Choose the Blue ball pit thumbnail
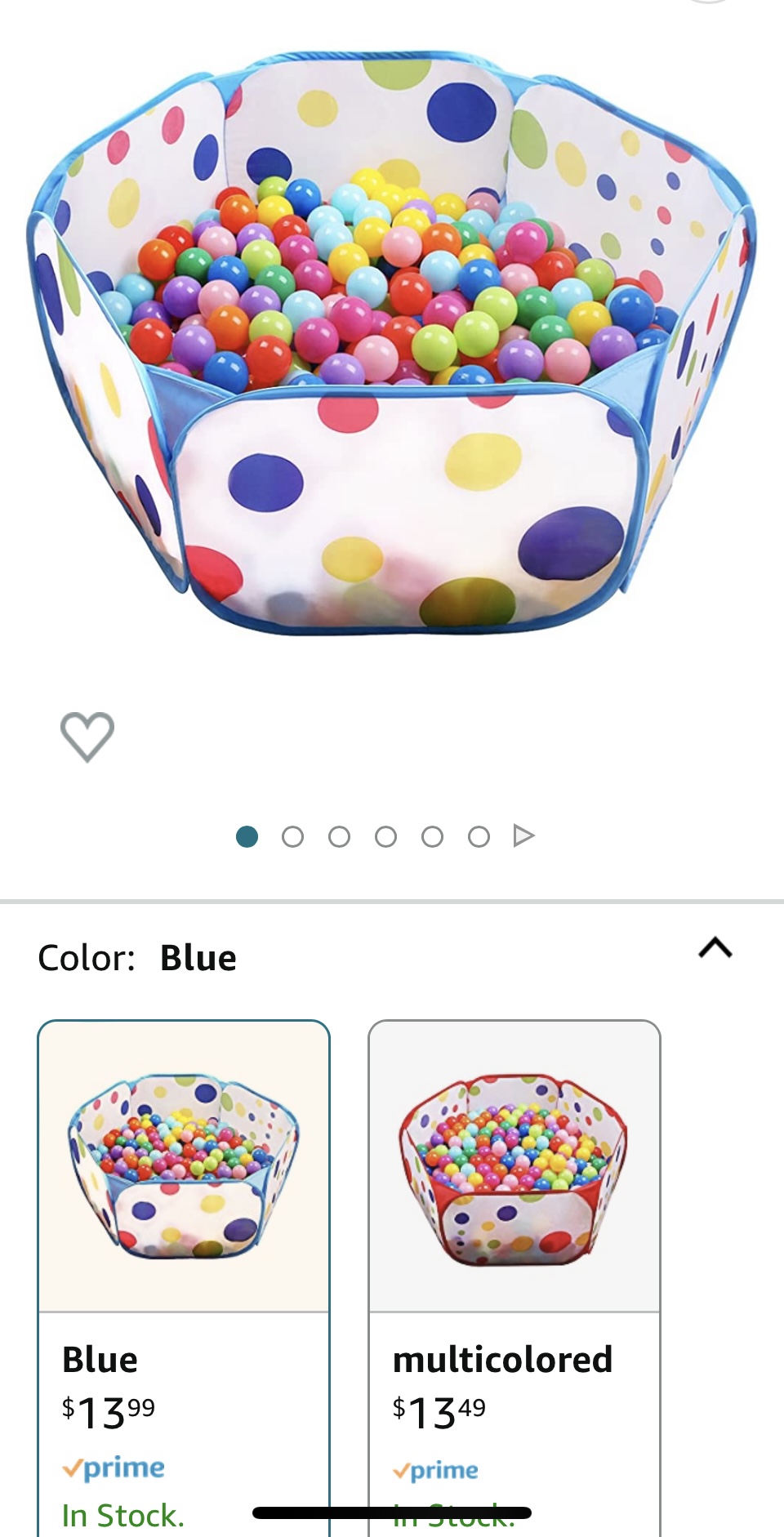This screenshot has width=784, height=1537. click(x=184, y=1165)
